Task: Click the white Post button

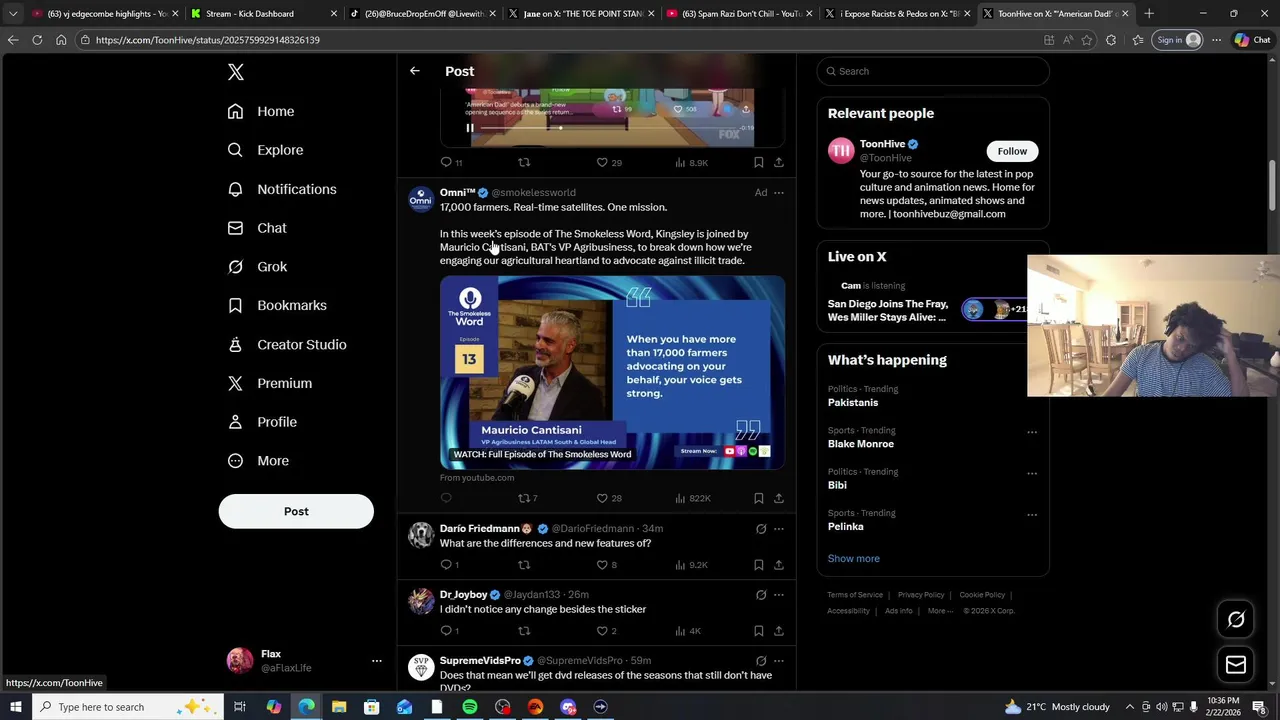Action: (x=296, y=511)
